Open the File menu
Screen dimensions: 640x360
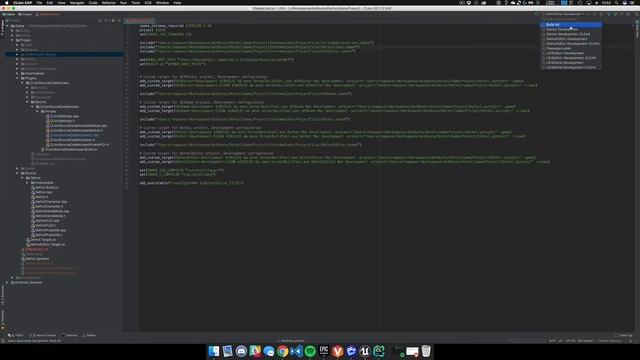(39, 3)
